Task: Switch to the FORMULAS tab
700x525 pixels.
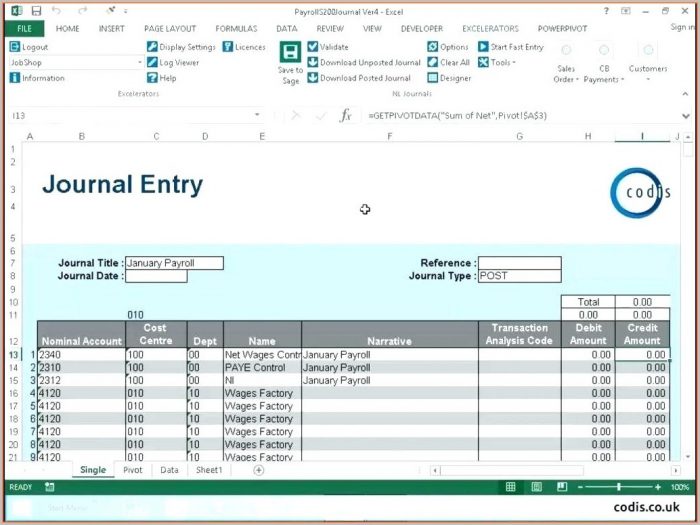Action: 236,29
